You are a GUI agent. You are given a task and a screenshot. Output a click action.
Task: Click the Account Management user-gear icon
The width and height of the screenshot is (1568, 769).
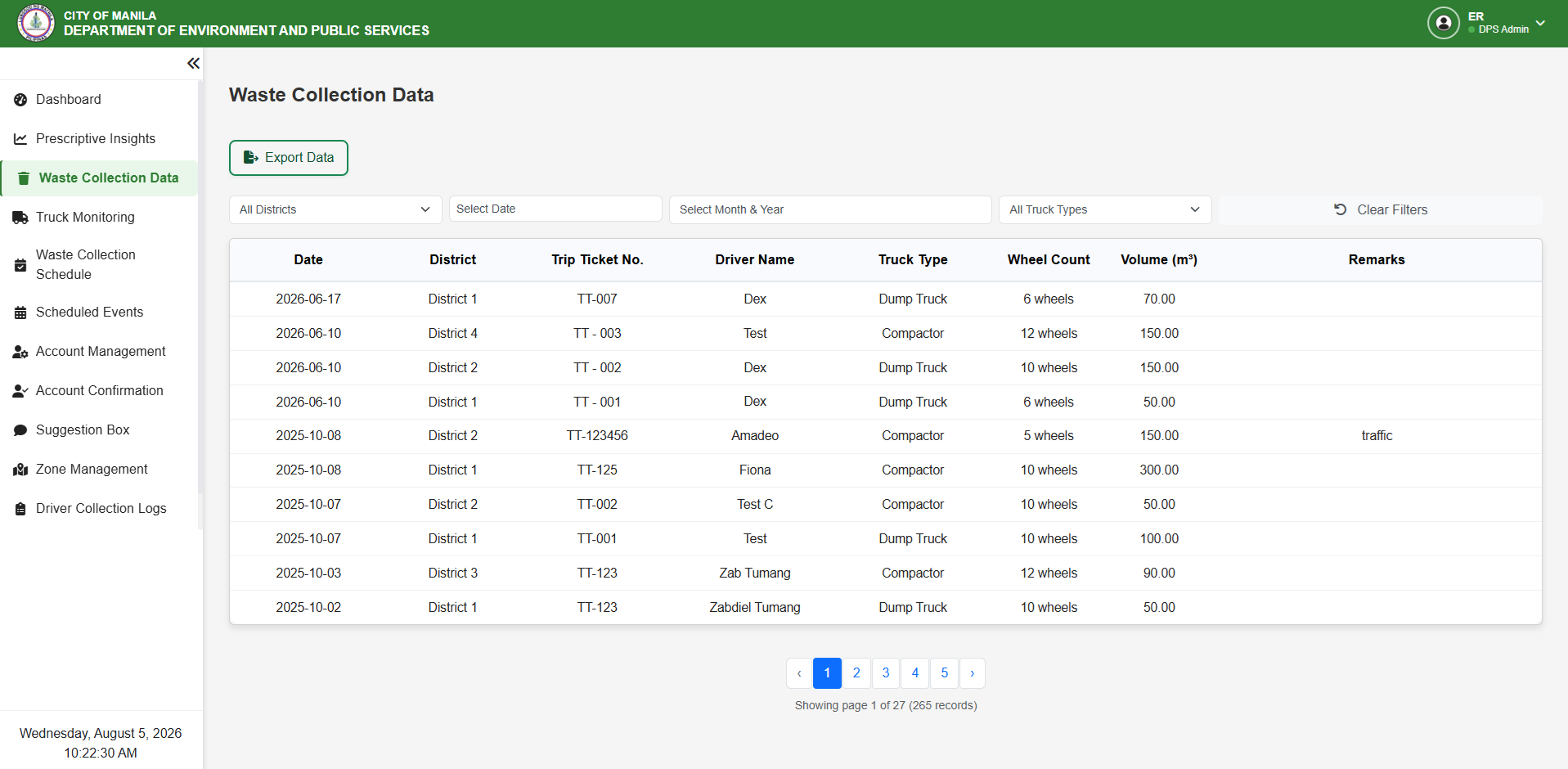pos(20,352)
